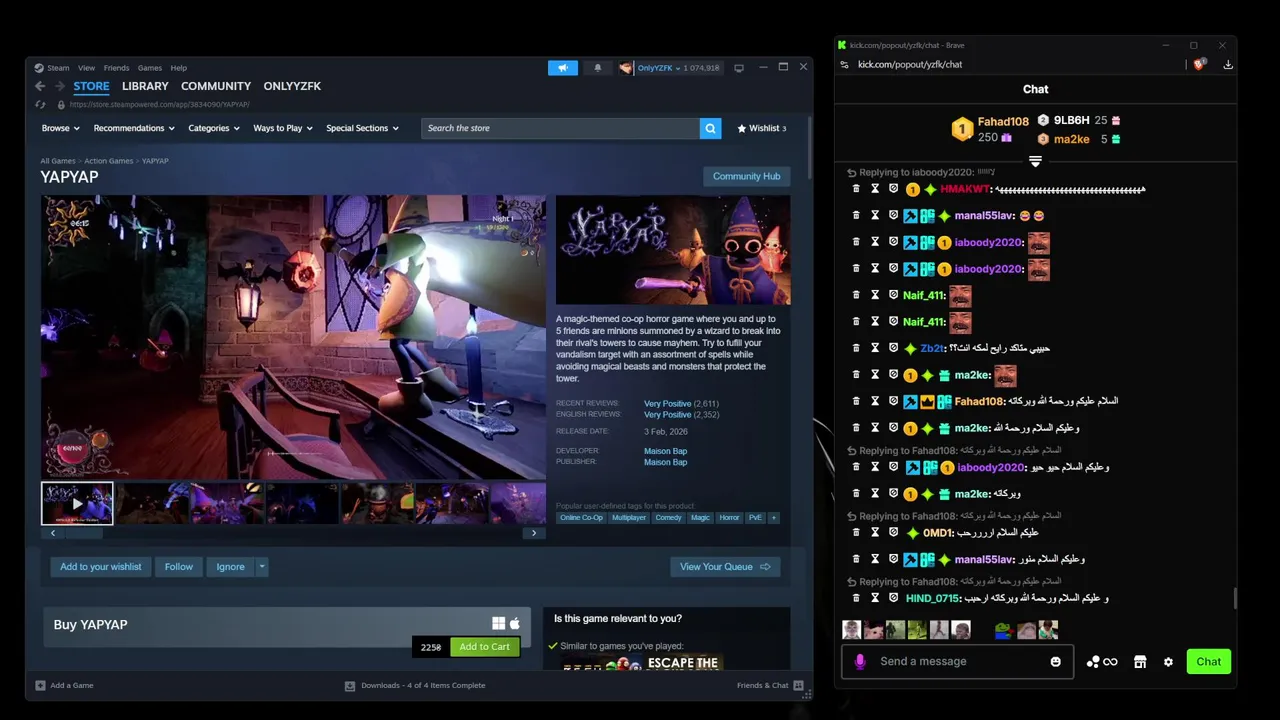Click the green Chat send button

(1208, 661)
